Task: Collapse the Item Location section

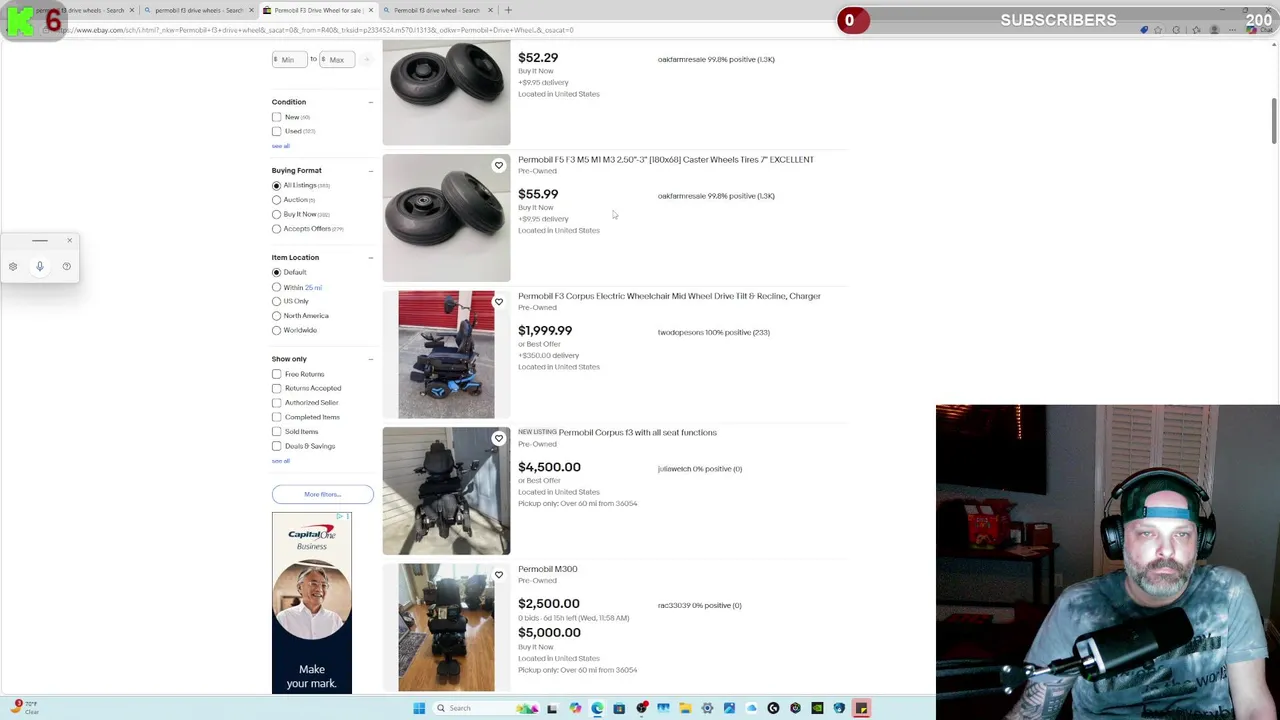Action: coord(370,258)
